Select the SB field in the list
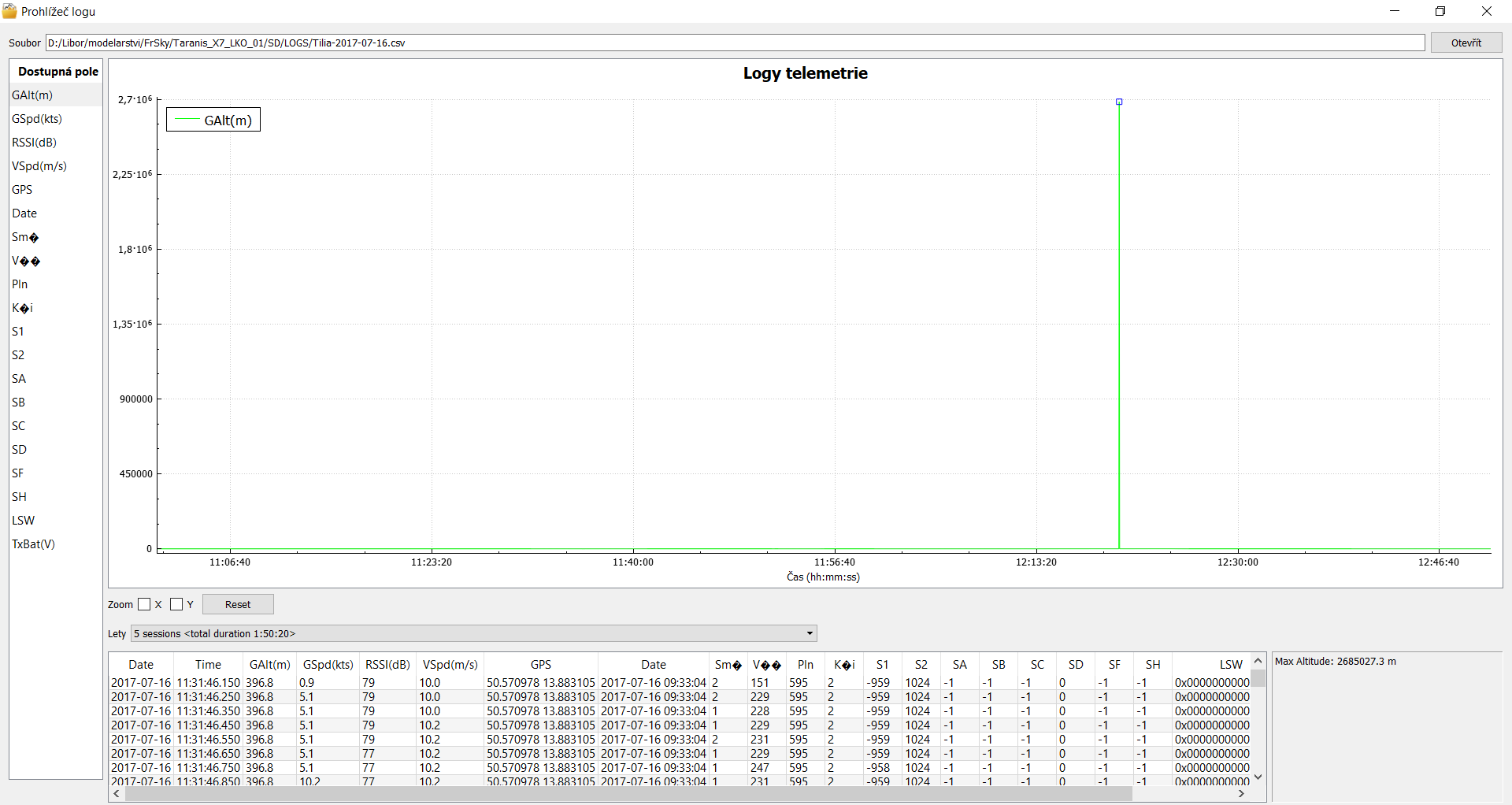 pyautogui.click(x=56, y=402)
